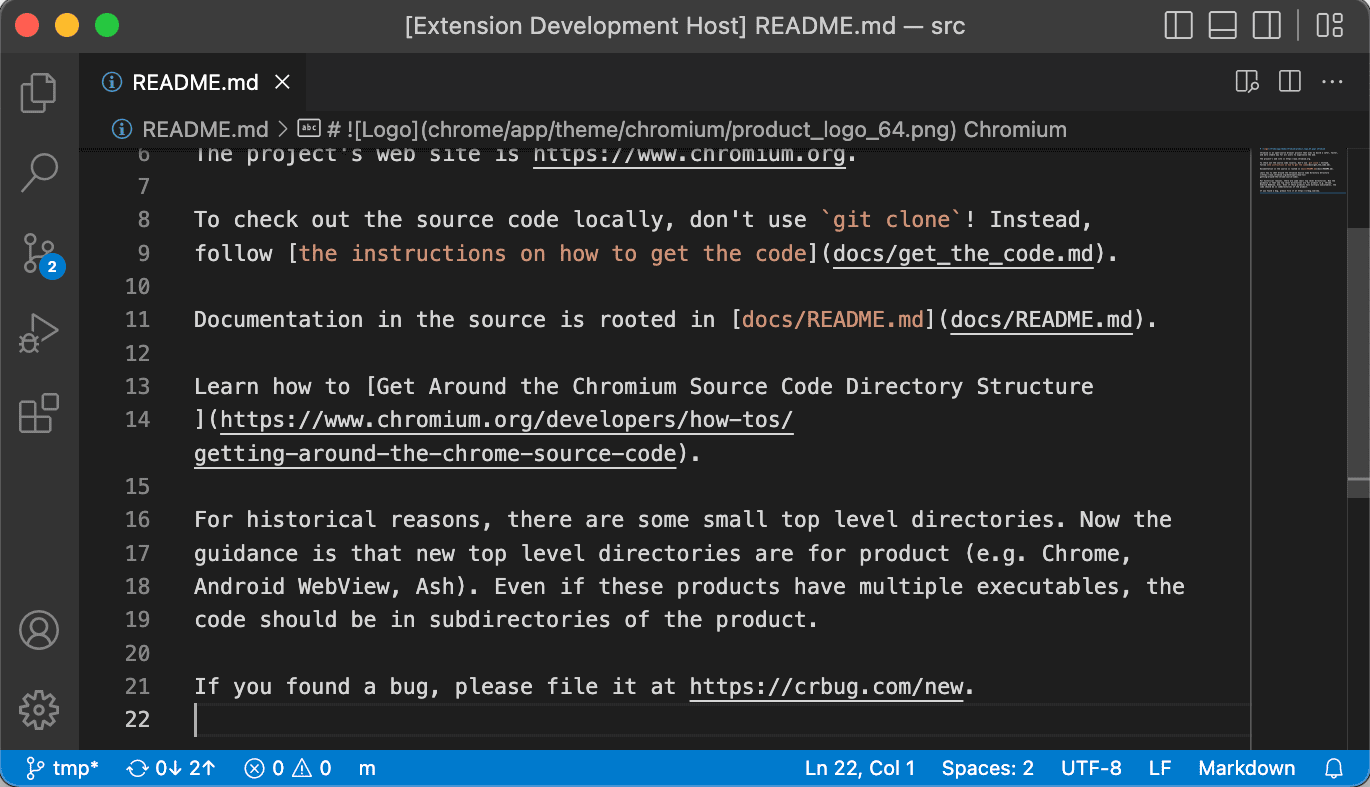Open the Manage gear settings icon
Screen dimensions: 1370x787
[39, 709]
